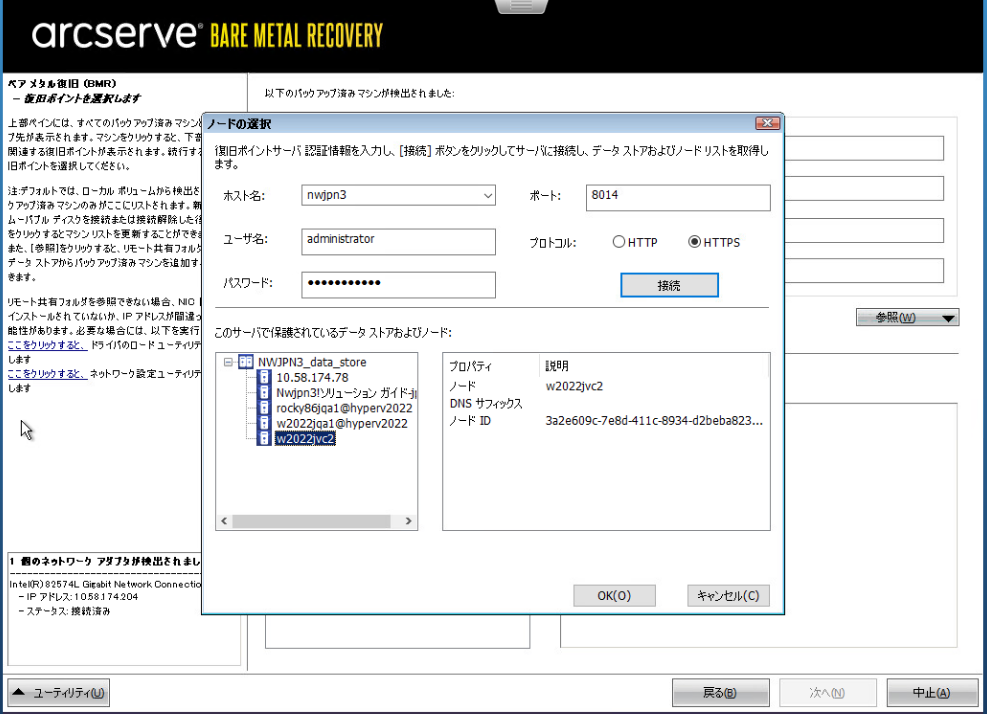Select the HTTPS protocol radio button
The height and width of the screenshot is (714, 987).
coord(694,242)
